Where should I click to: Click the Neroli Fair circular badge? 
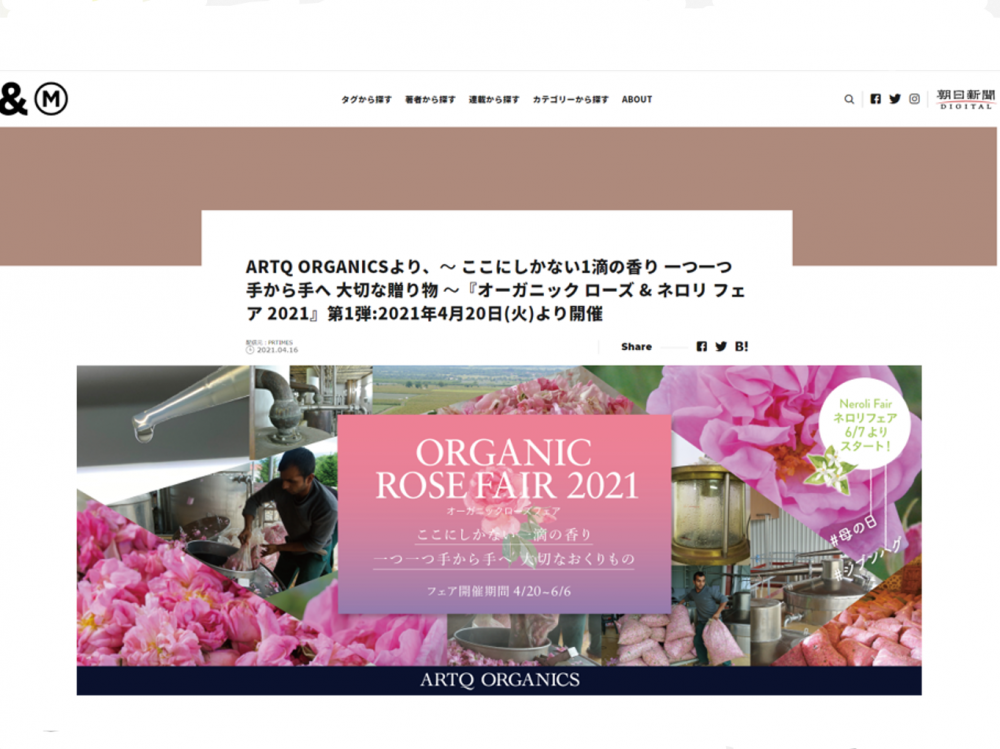(865, 425)
